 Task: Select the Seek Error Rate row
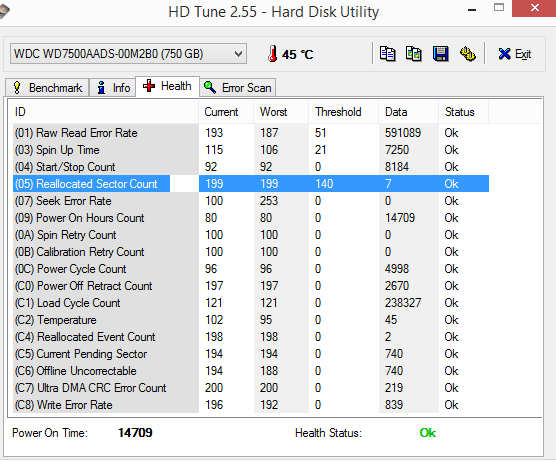251,201
